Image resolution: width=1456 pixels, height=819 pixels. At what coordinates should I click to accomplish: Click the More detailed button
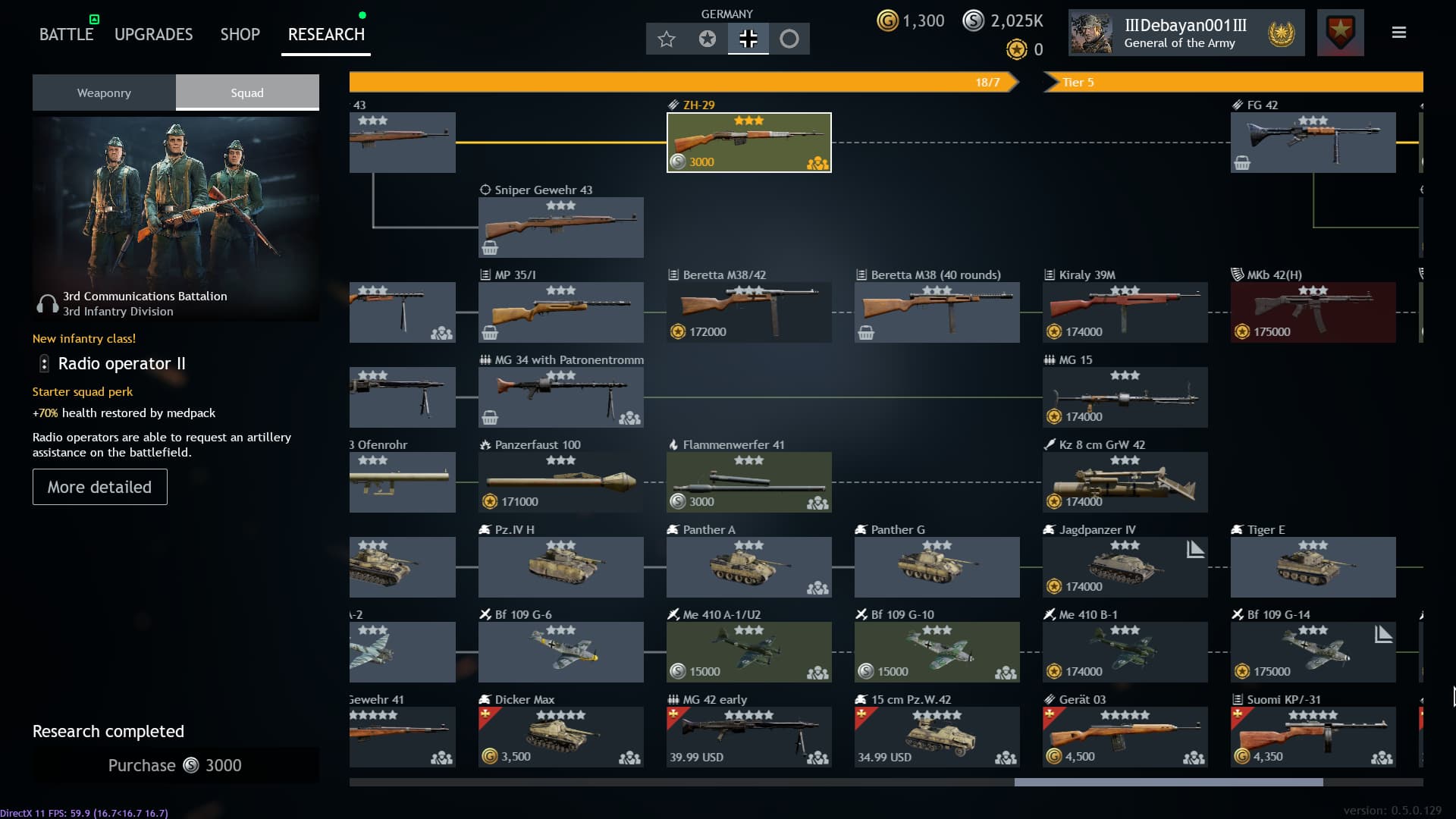coord(99,487)
